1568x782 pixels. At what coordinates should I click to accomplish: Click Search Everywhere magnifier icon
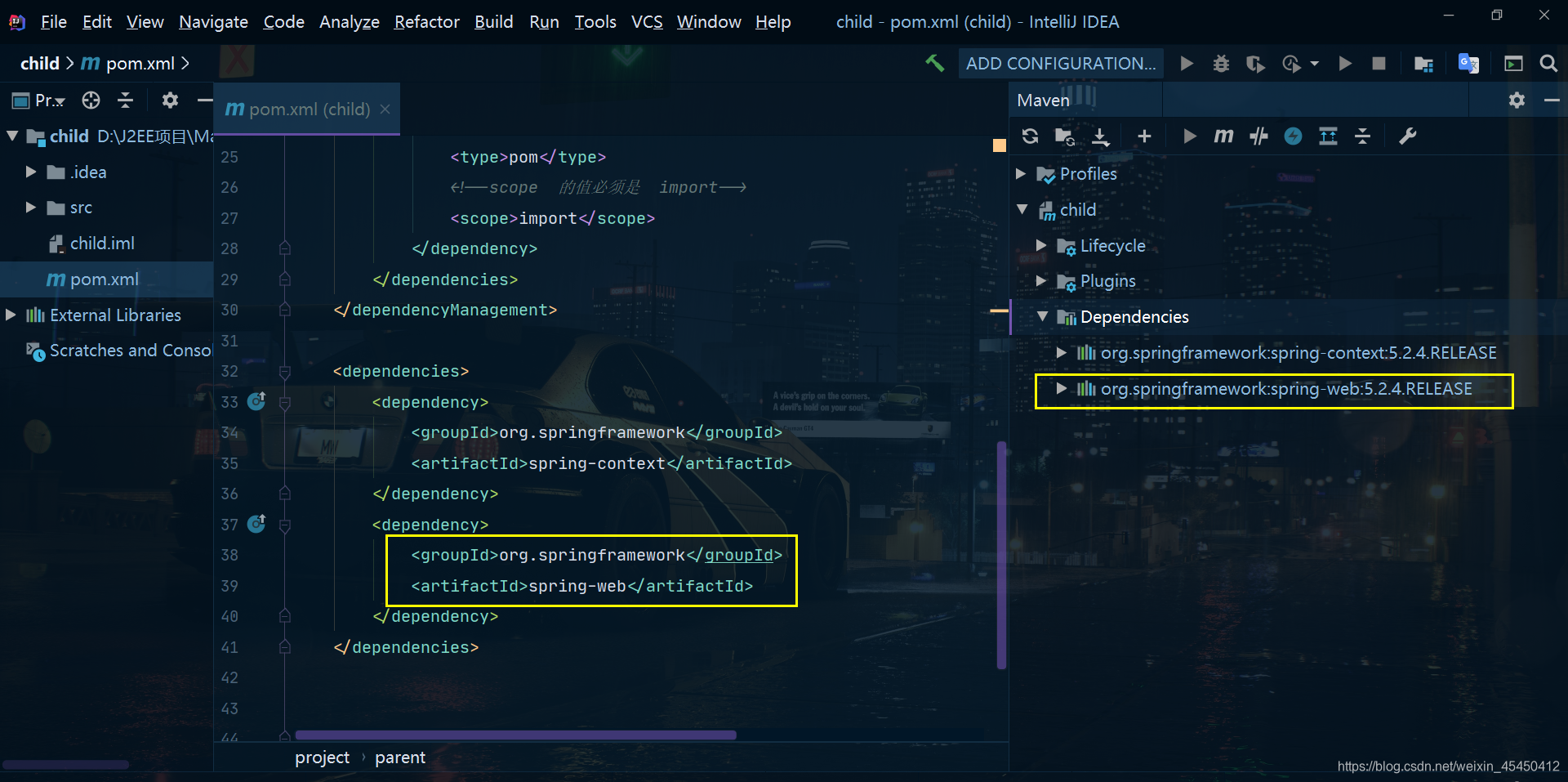[1548, 63]
